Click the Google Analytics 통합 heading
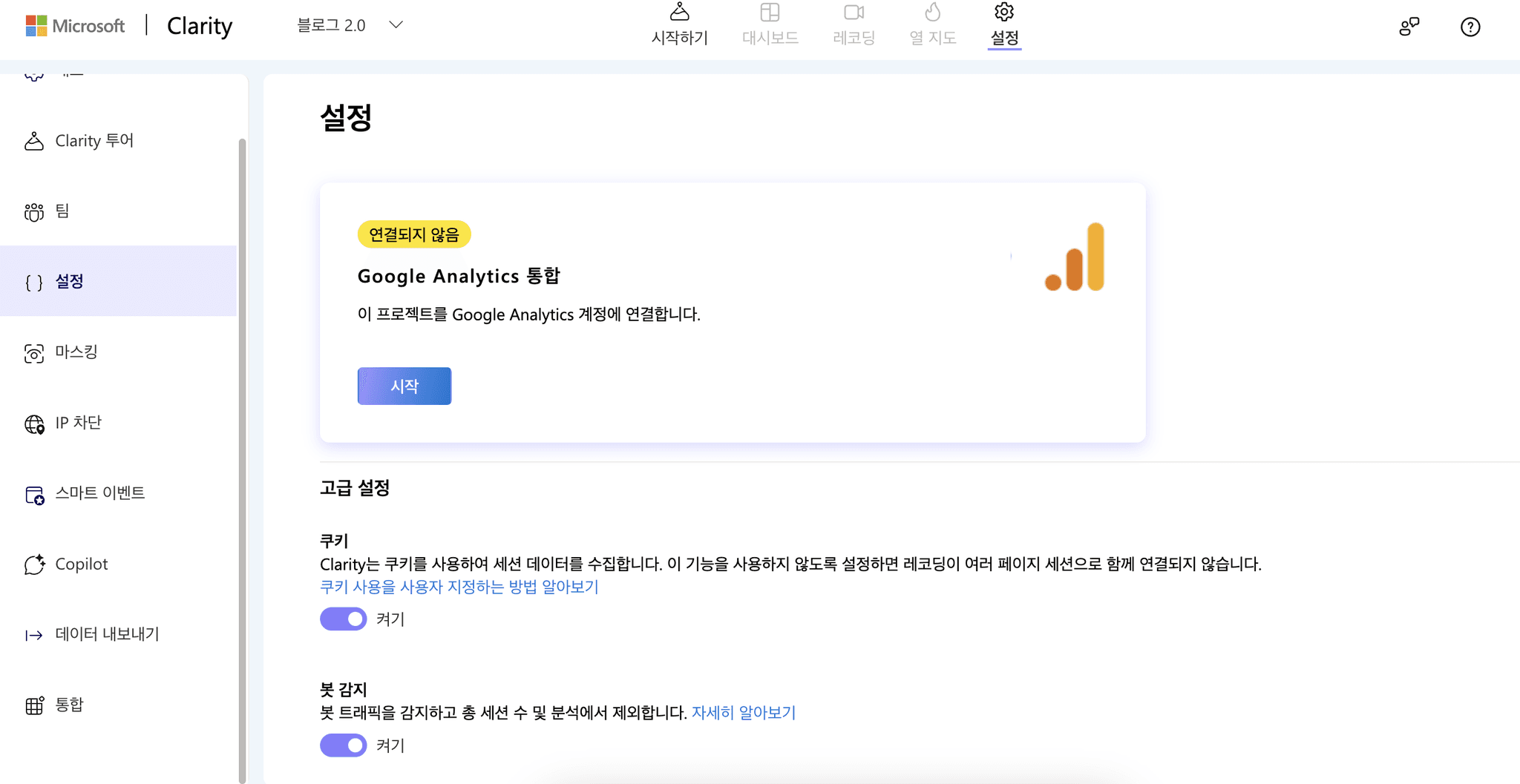 (459, 276)
